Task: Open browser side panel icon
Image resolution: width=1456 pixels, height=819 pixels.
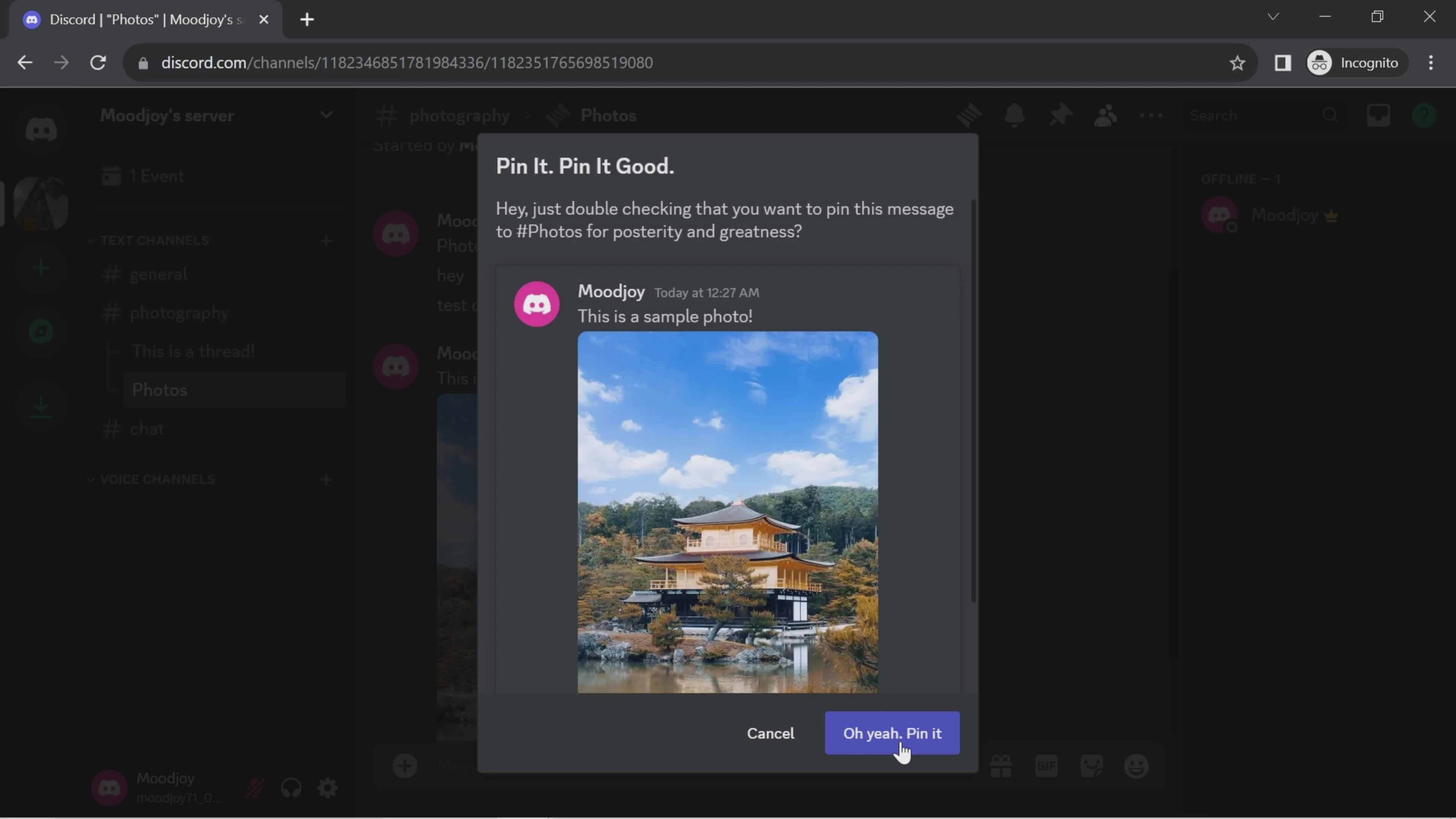Action: (1283, 62)
